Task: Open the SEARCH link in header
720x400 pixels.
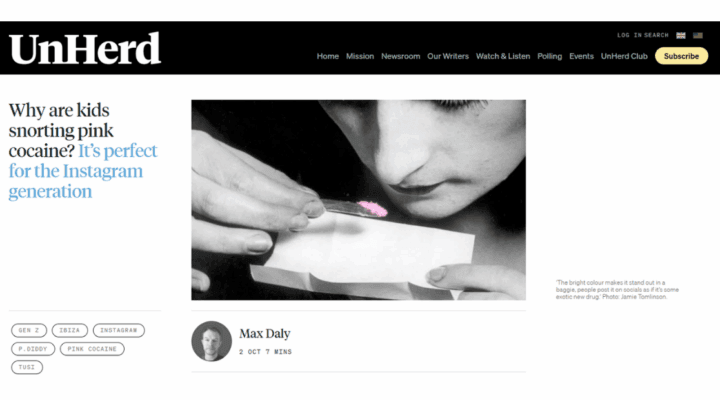Action: (656, 35)
